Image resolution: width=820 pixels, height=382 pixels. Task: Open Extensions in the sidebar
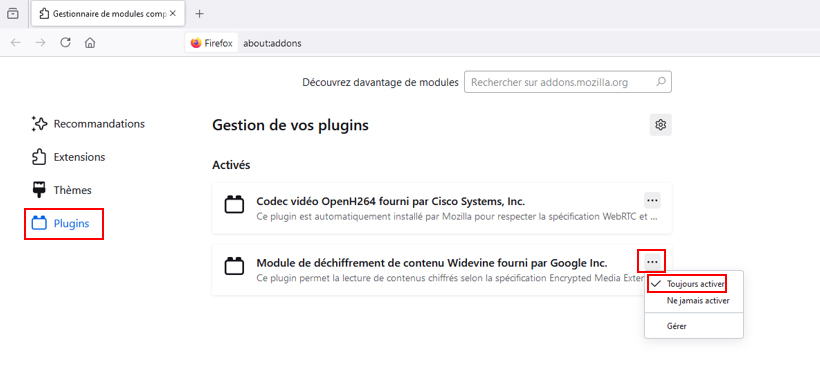click(x=69, y=157)
